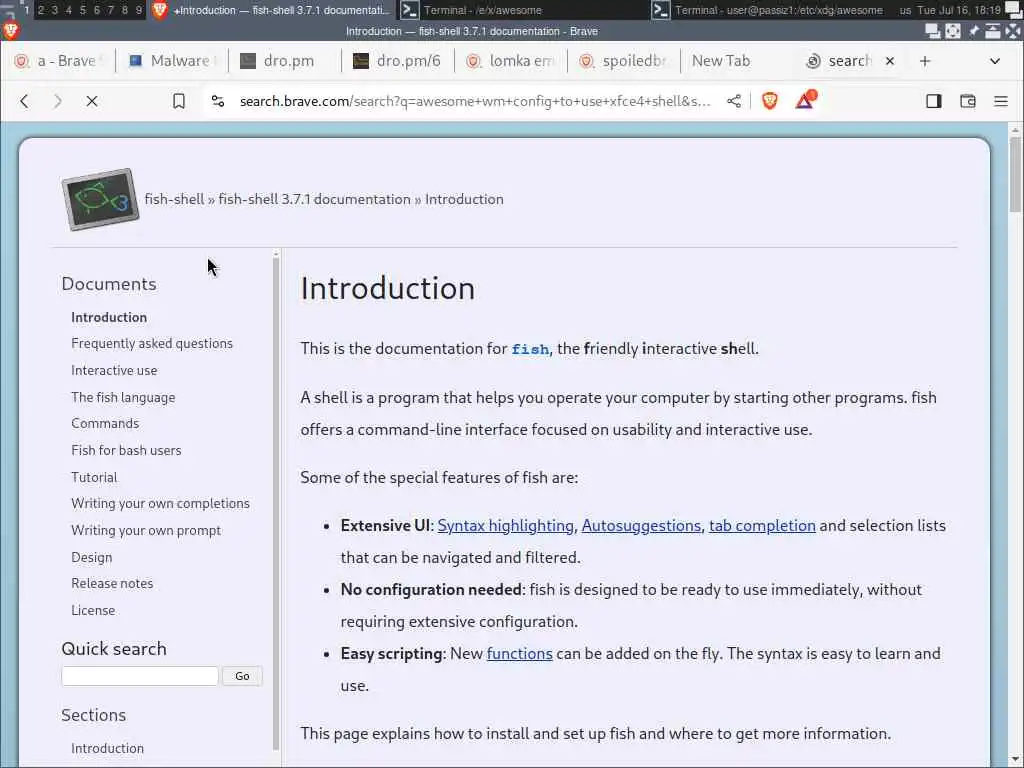Open the Autosuggestions link
The image size is (1024, 768).
click(641, 526)
